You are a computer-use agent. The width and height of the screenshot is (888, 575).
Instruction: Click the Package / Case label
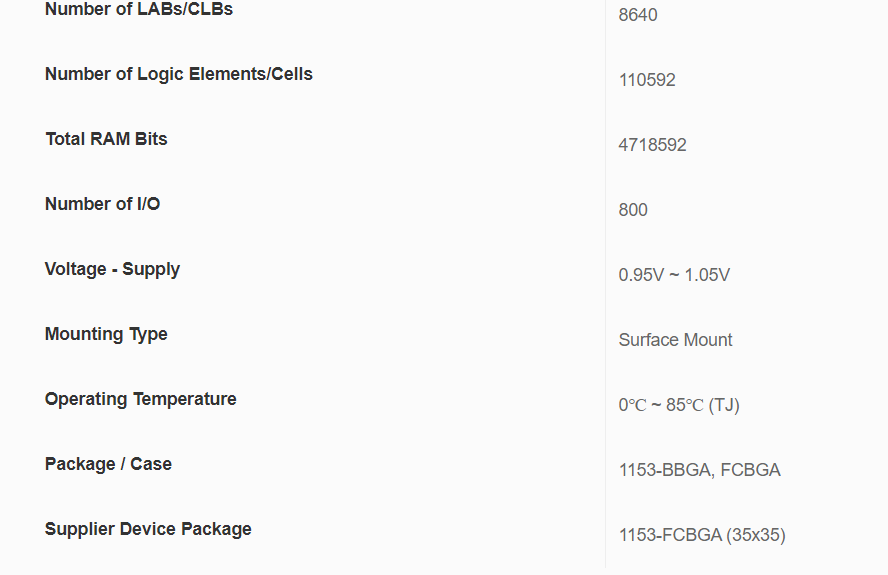pyautogui.click(x=108, y=464)
